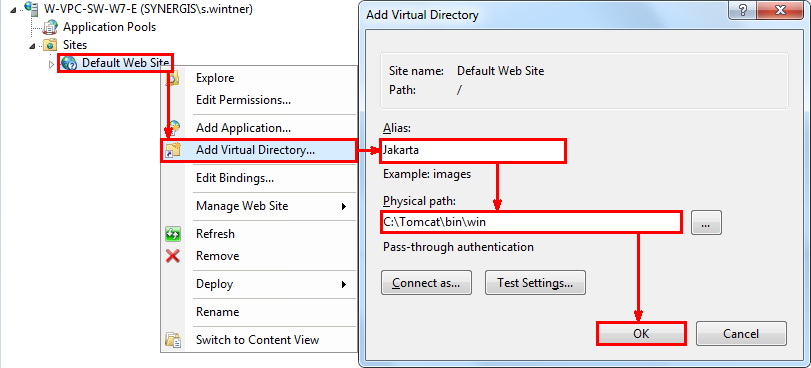811x368 pixels.
Task: Click the Path label in the dialog
Action: coord(402,90)
